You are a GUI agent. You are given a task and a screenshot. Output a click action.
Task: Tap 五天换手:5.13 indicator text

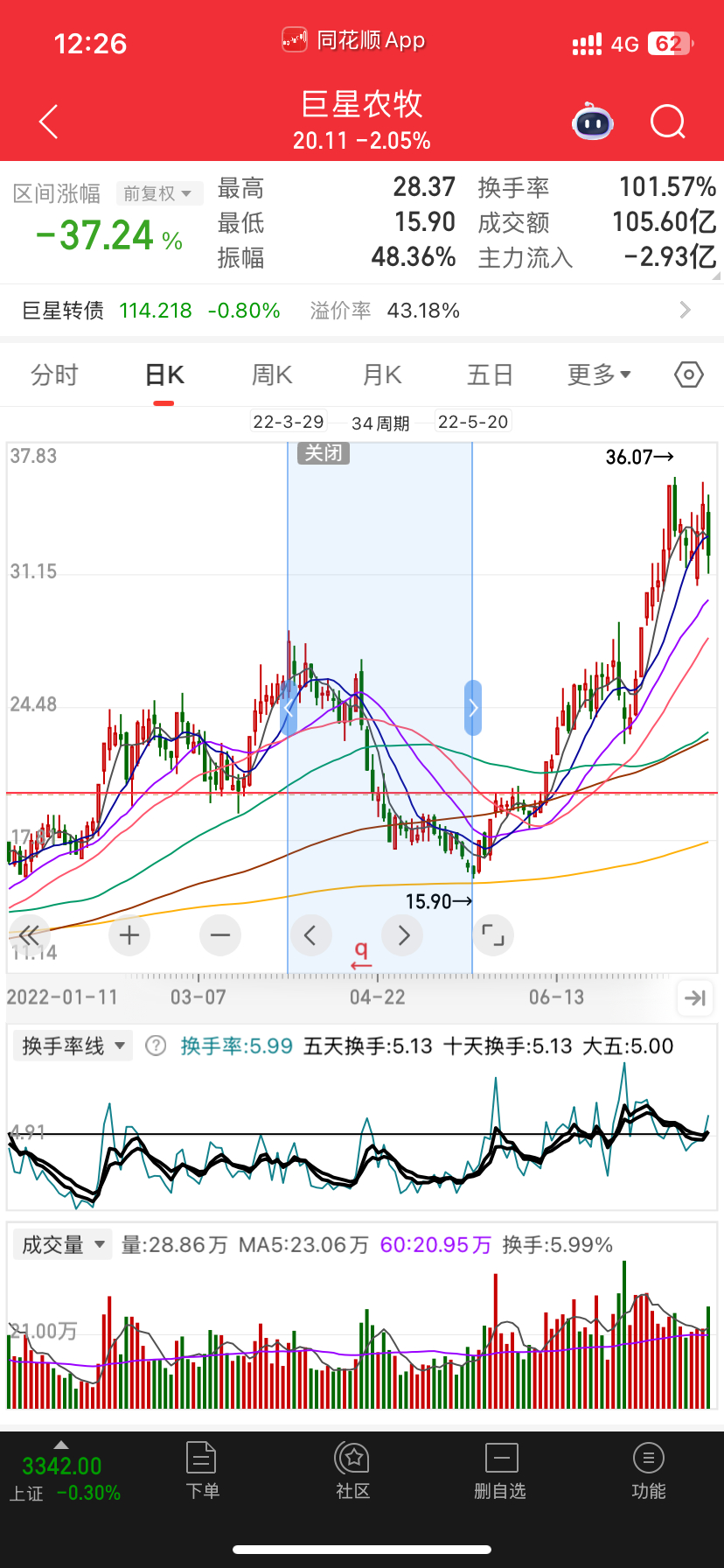368,1046
